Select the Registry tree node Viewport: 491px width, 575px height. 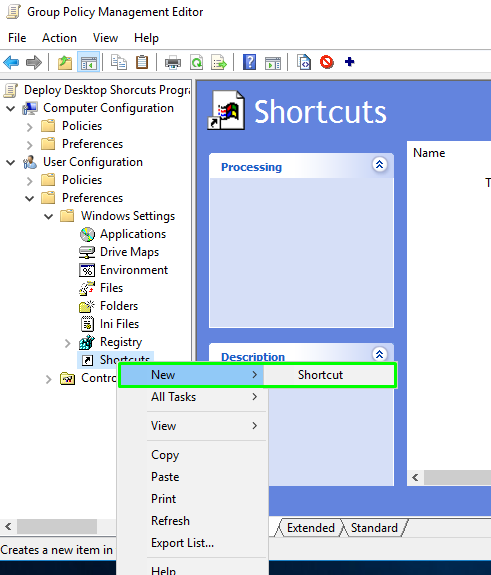(121, 342)
